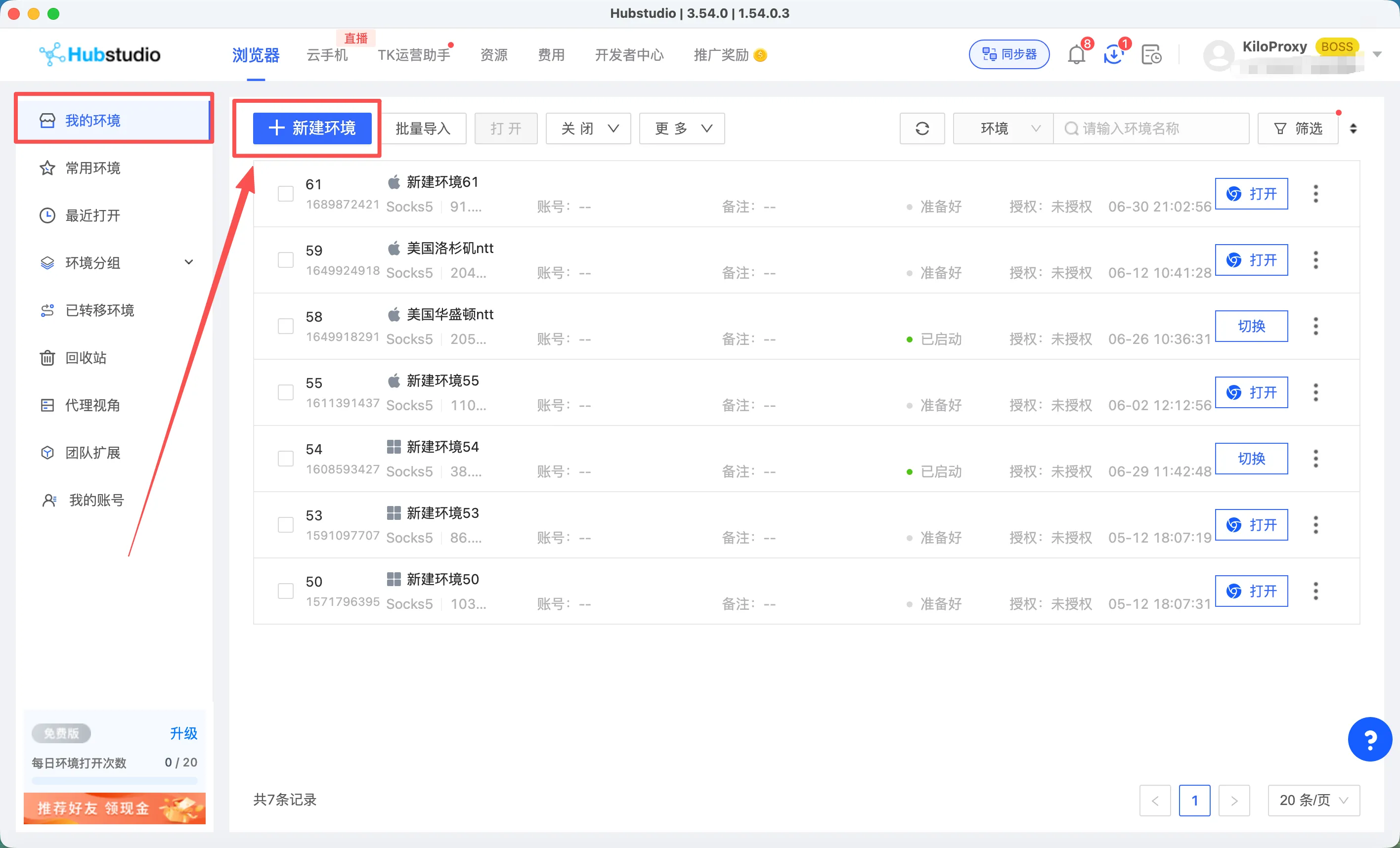Click the 筛选 filter button
1400x848 pixels.
point(1298,128)
